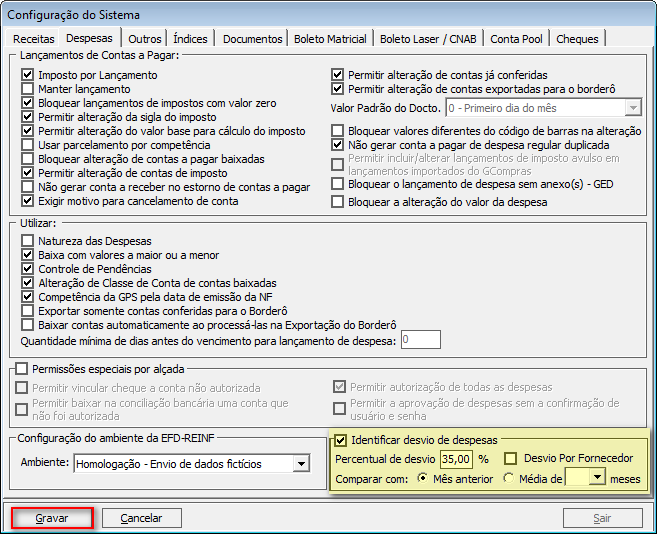Viewport: 657px width, 534px height.
Task: Check Desvio Por Fornecedor
Action: pyautogui.click(x=510, y=459)
